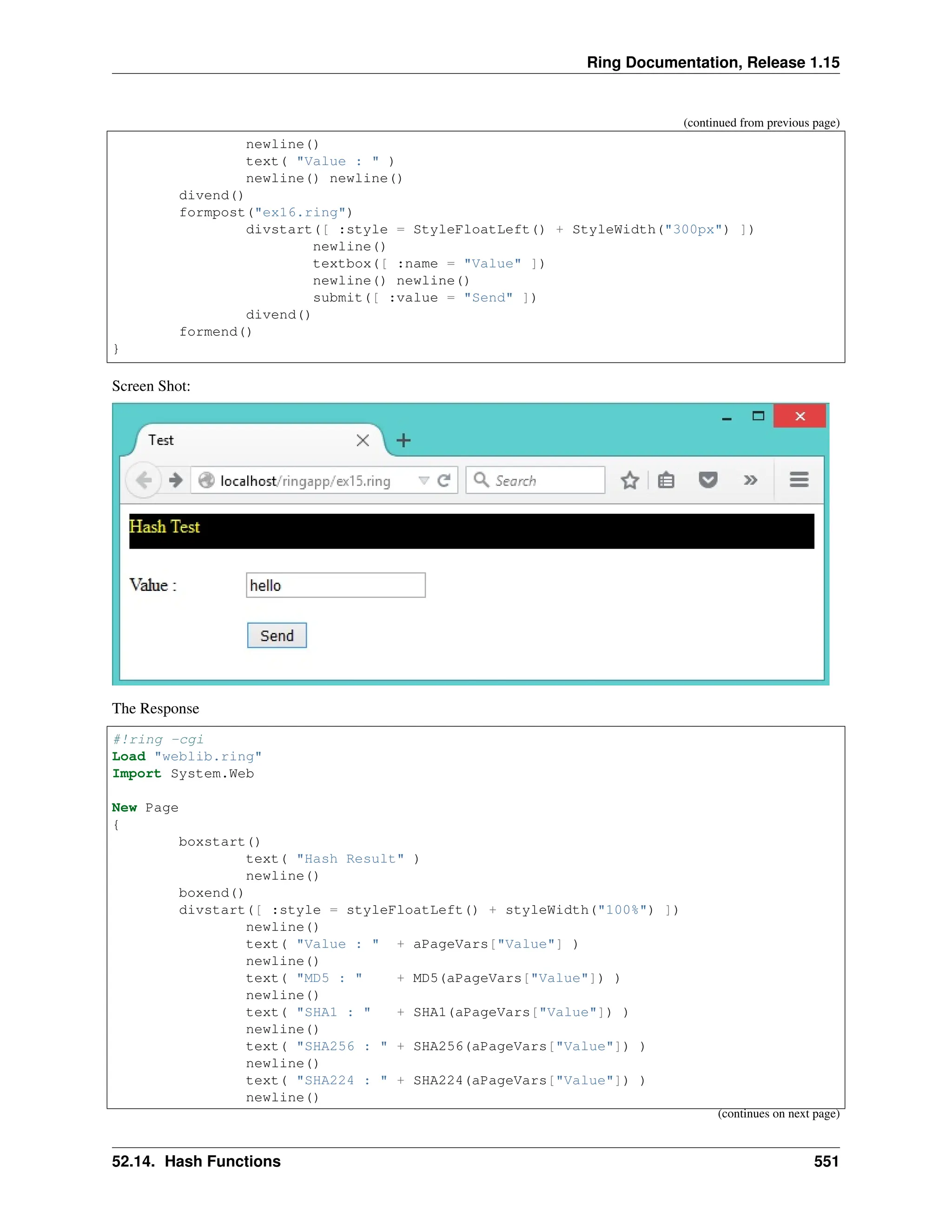This screenshot has width=952, height=1232.
Task: Bookmark page with the star icon
Action: pyautogui.click(x=629, y=481)
